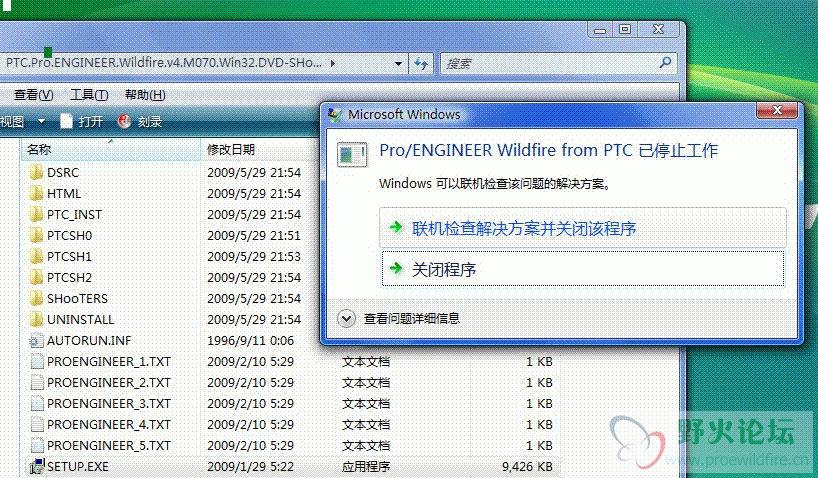Click the PROENGINEER_2.TXT file icon
818x478 pixels.
coord(37,382)
